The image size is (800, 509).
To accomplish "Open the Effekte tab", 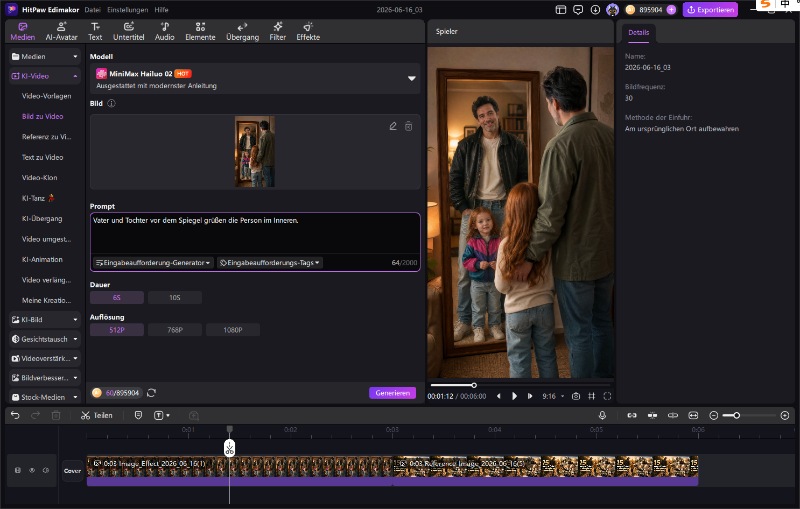I will pyautogui.click(x=308, y=32).
